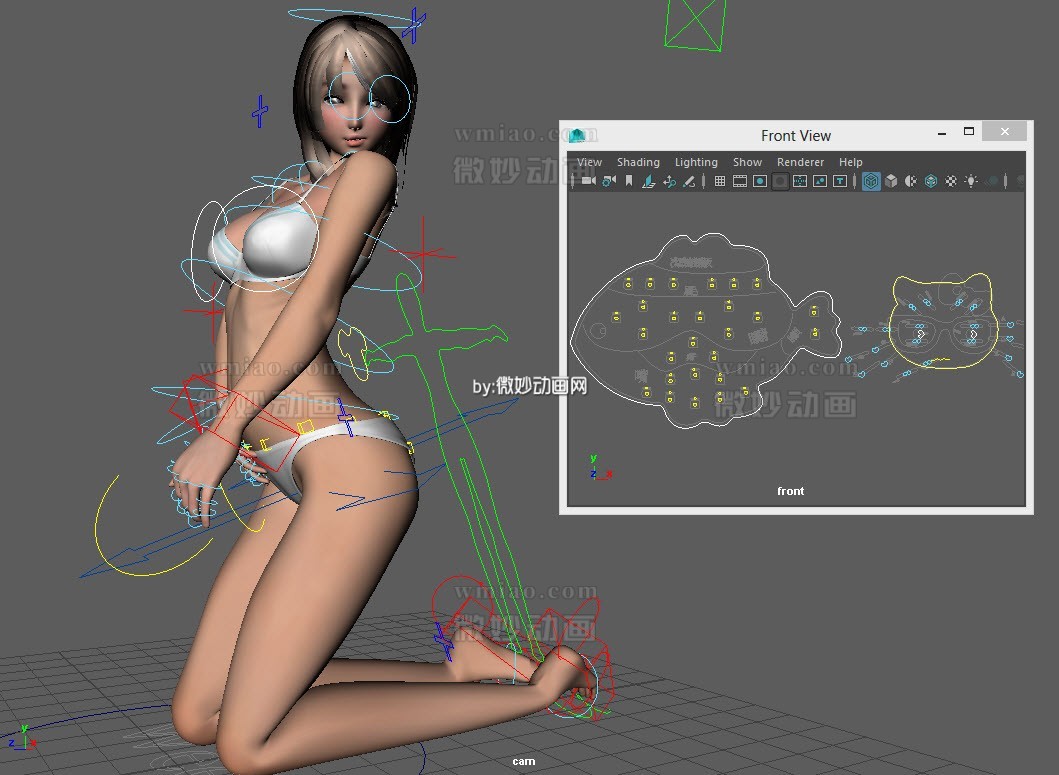Enable smooth shade all display
The height and width of the screenshot is (775, 1059).
click(x=891, y=182)
